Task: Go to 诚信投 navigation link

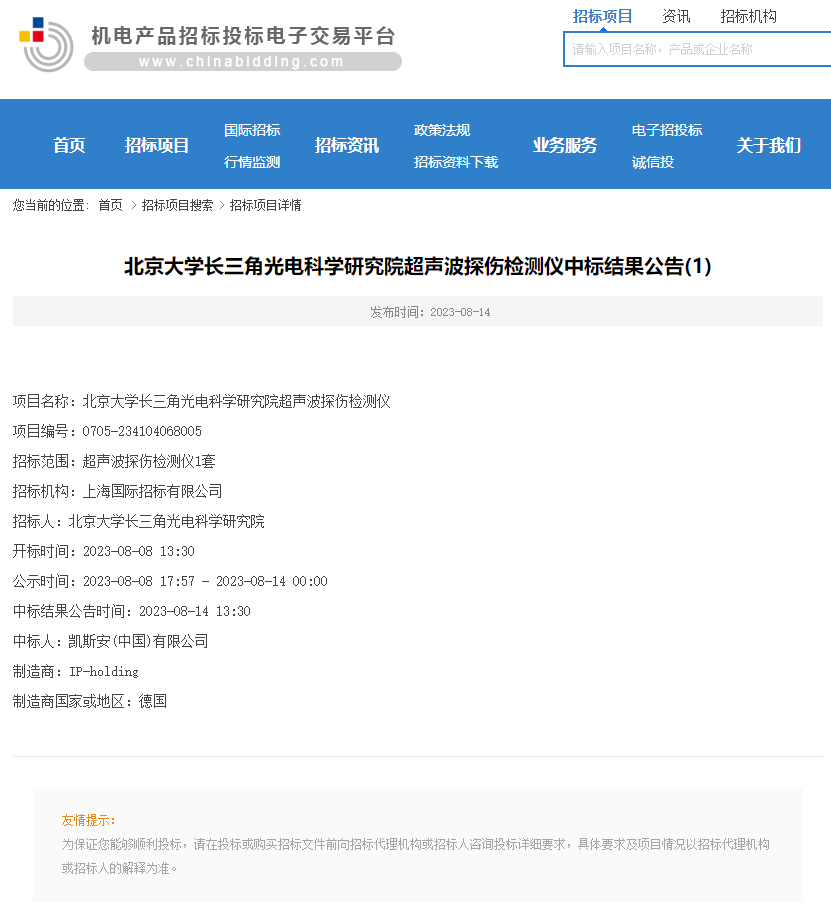Action: click(x=653, y=162)
